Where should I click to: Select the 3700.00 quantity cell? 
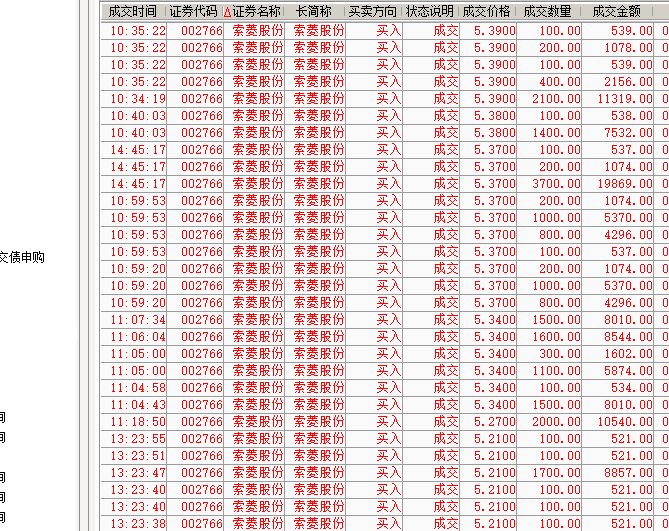549,184
